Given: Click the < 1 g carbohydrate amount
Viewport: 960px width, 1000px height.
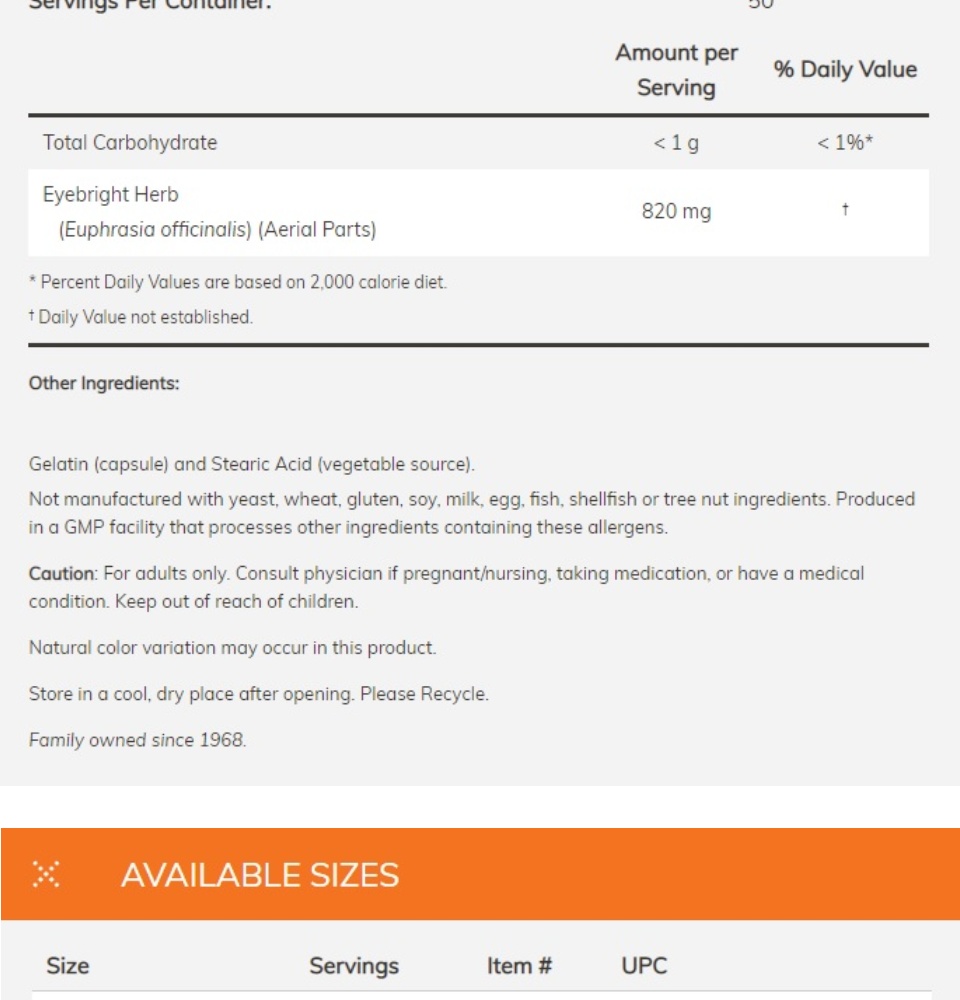Looking at the screenshot, I should pos(676,142).
